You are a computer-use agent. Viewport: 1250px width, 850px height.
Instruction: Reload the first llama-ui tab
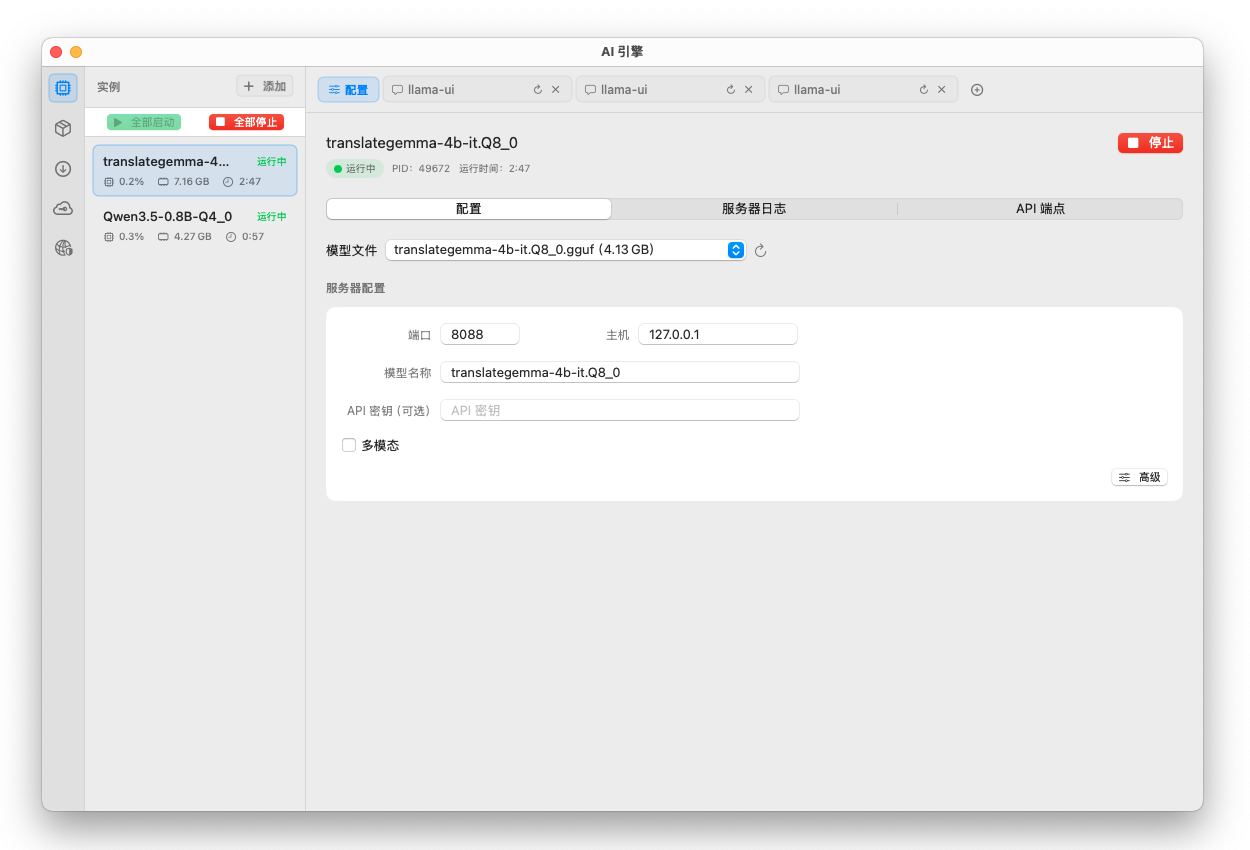(538, 90)
